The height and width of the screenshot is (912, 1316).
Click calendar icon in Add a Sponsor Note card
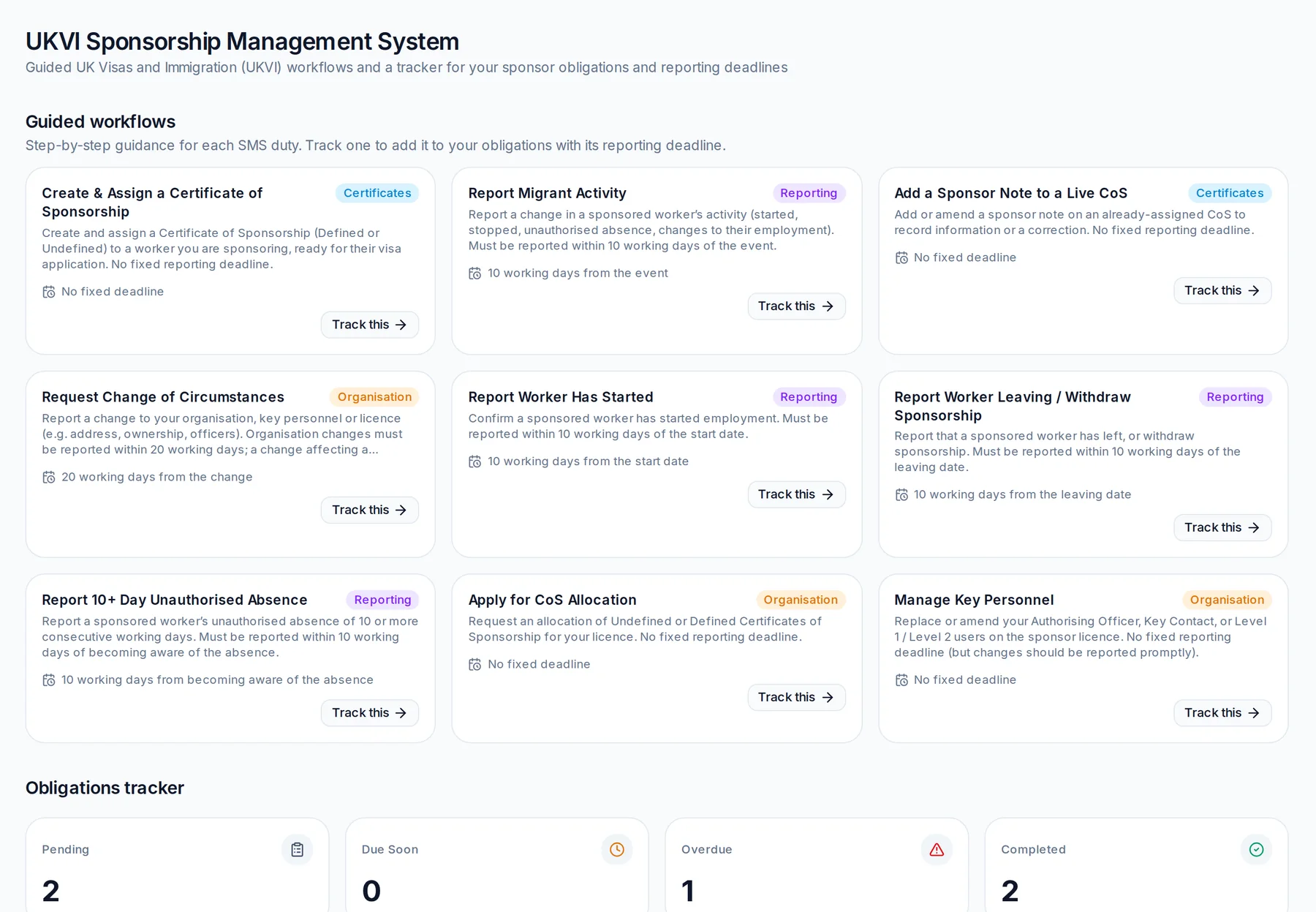coord(901,257)
